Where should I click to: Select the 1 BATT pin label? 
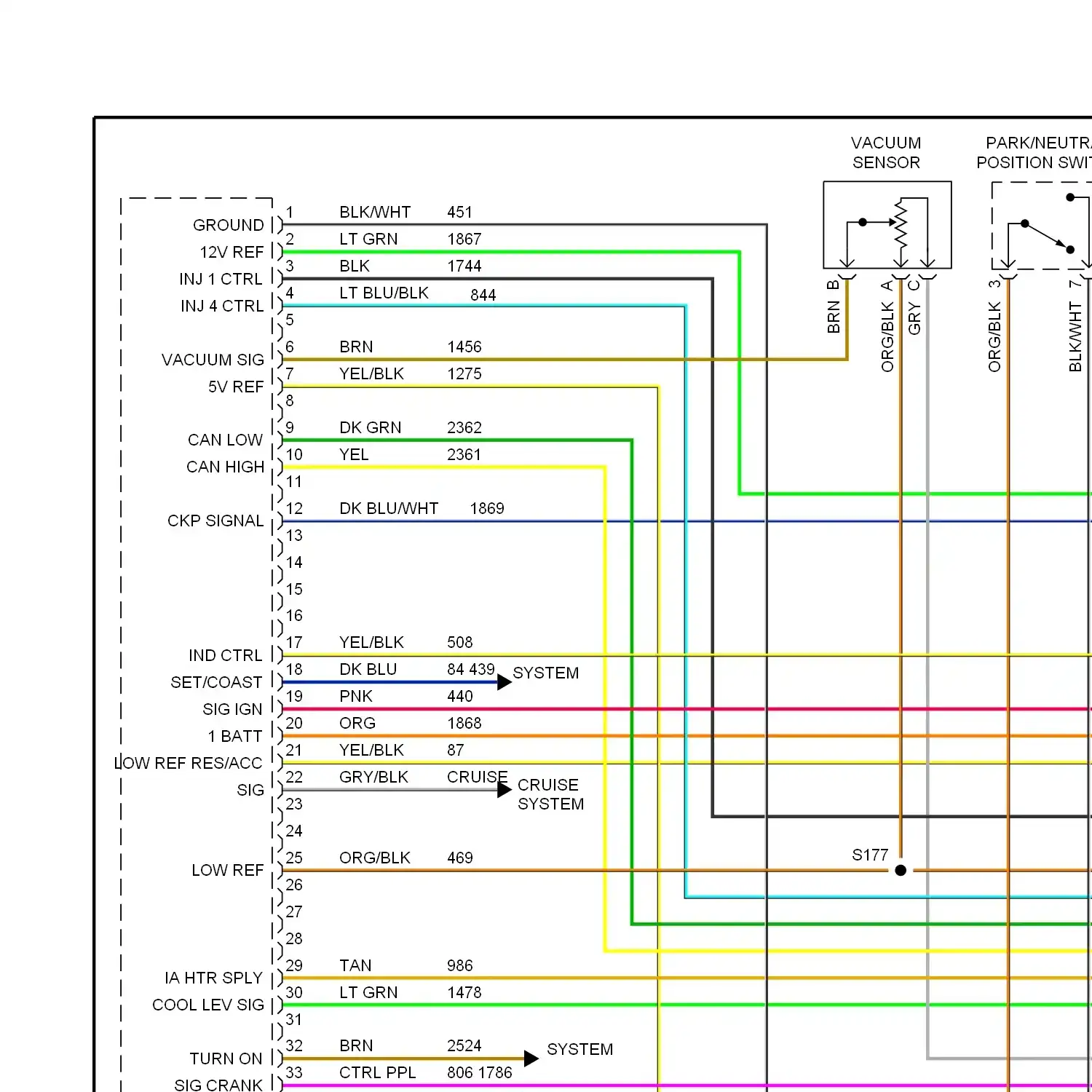234,736
